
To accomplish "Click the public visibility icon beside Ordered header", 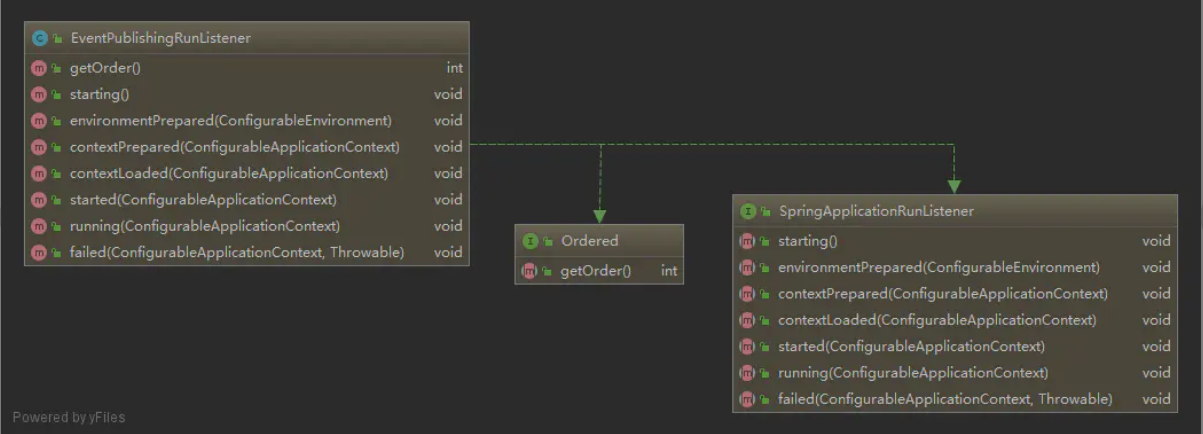I will tap(548, 242).
